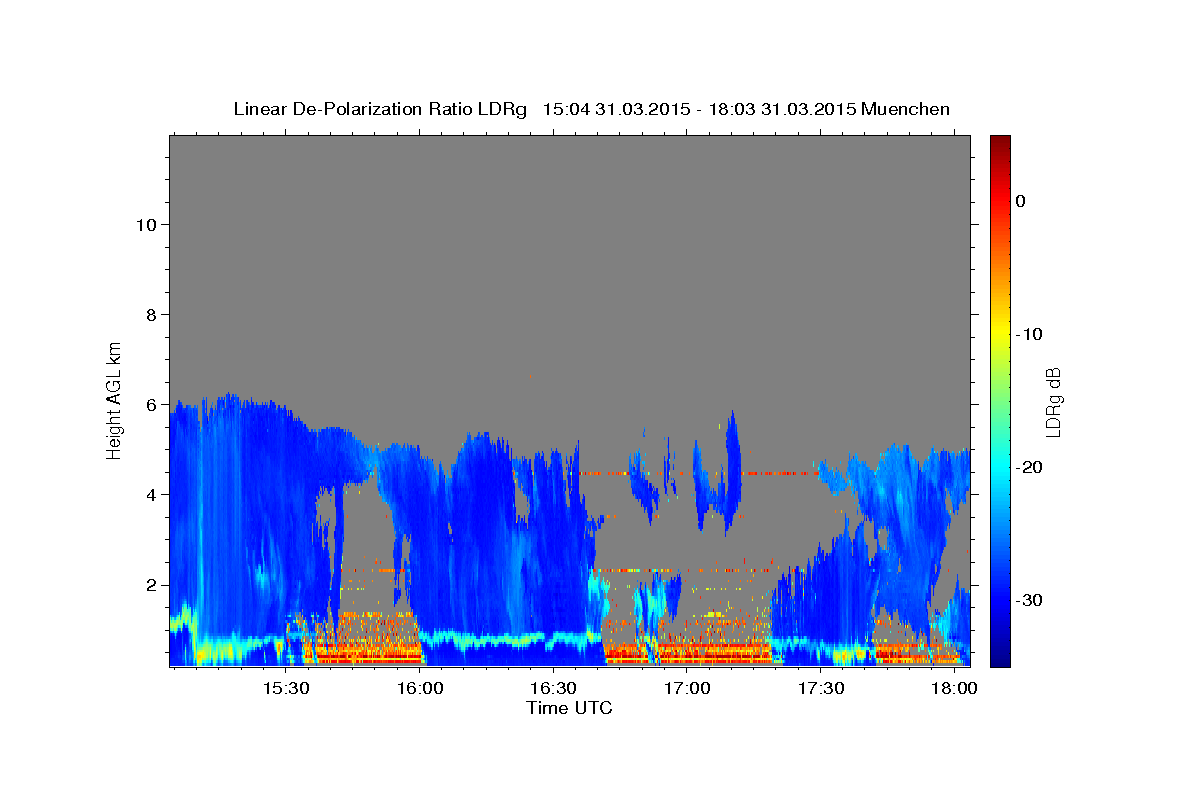Click the colorbar value -20 label
Image resolution: width=1200 pixels, height=800 pixels.
click(x=1029, y=467)
